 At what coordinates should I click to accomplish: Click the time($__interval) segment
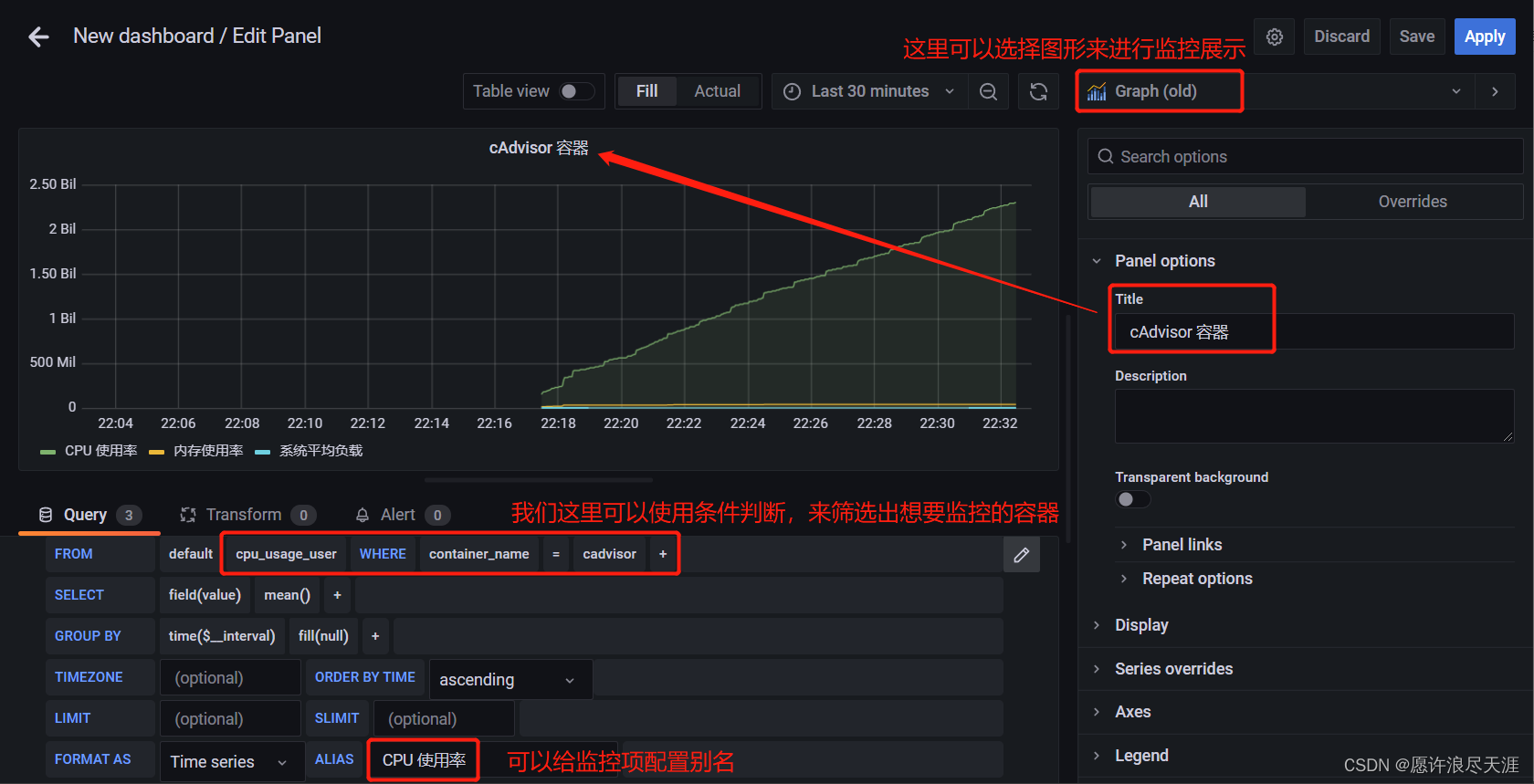pos(222,636)
